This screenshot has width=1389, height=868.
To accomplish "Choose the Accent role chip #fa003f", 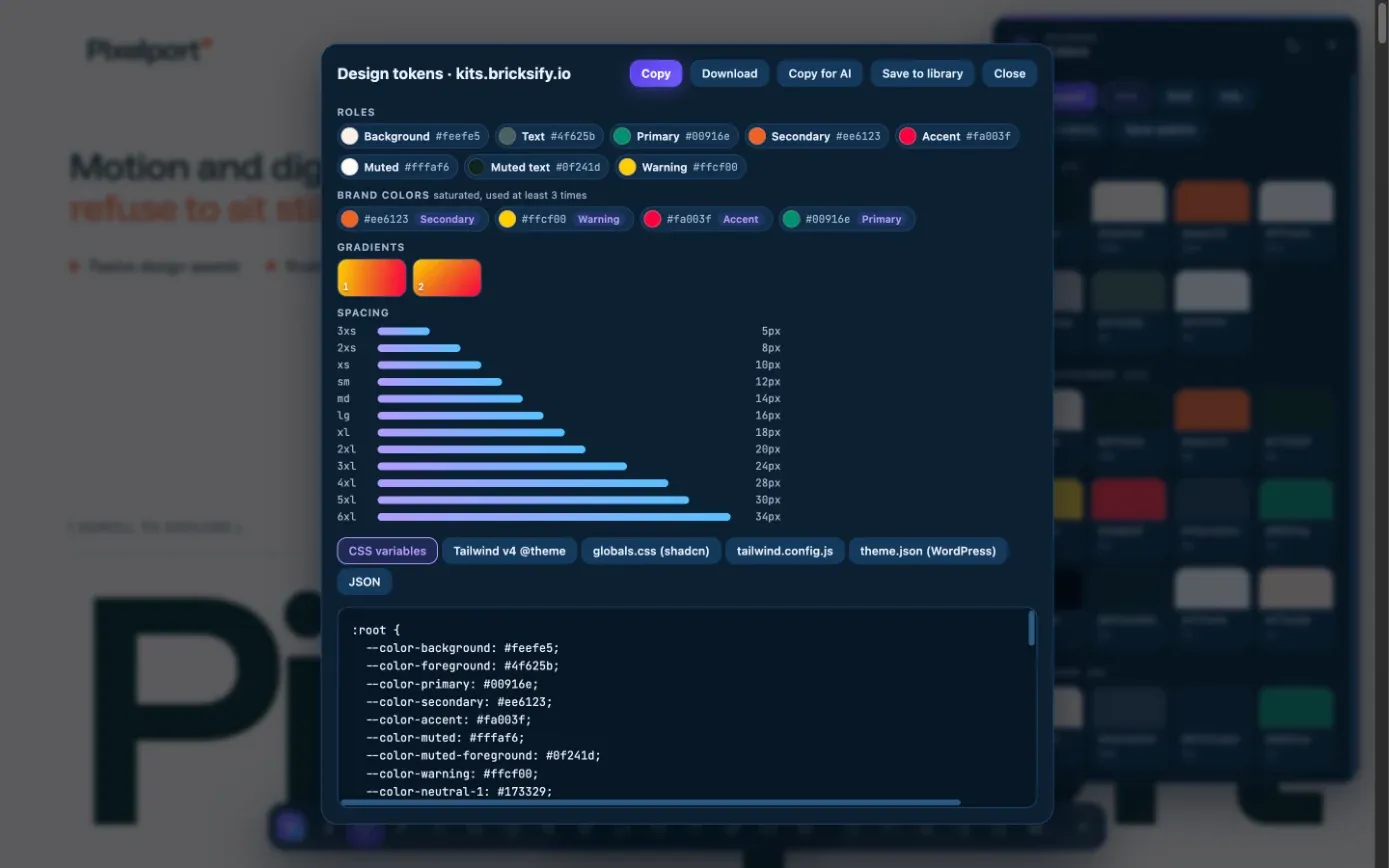I will [x=957, y=136].
